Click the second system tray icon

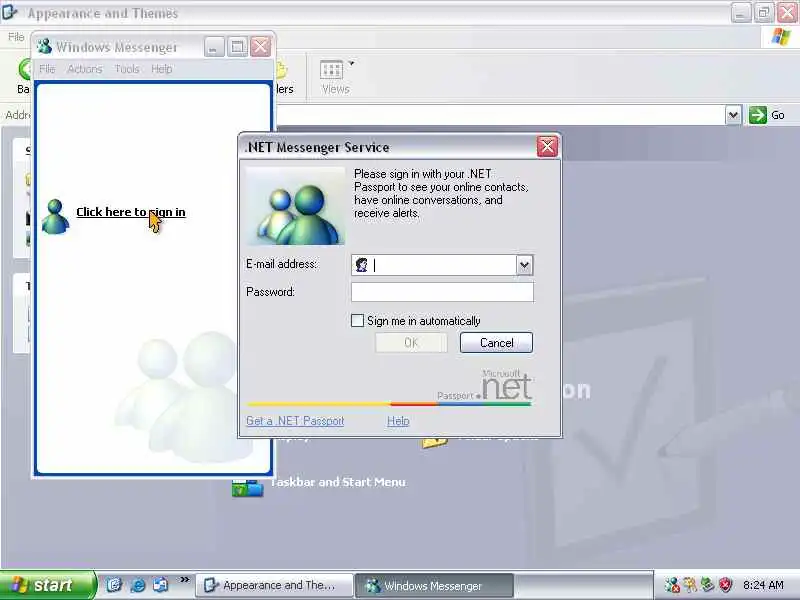pos(690,585)
